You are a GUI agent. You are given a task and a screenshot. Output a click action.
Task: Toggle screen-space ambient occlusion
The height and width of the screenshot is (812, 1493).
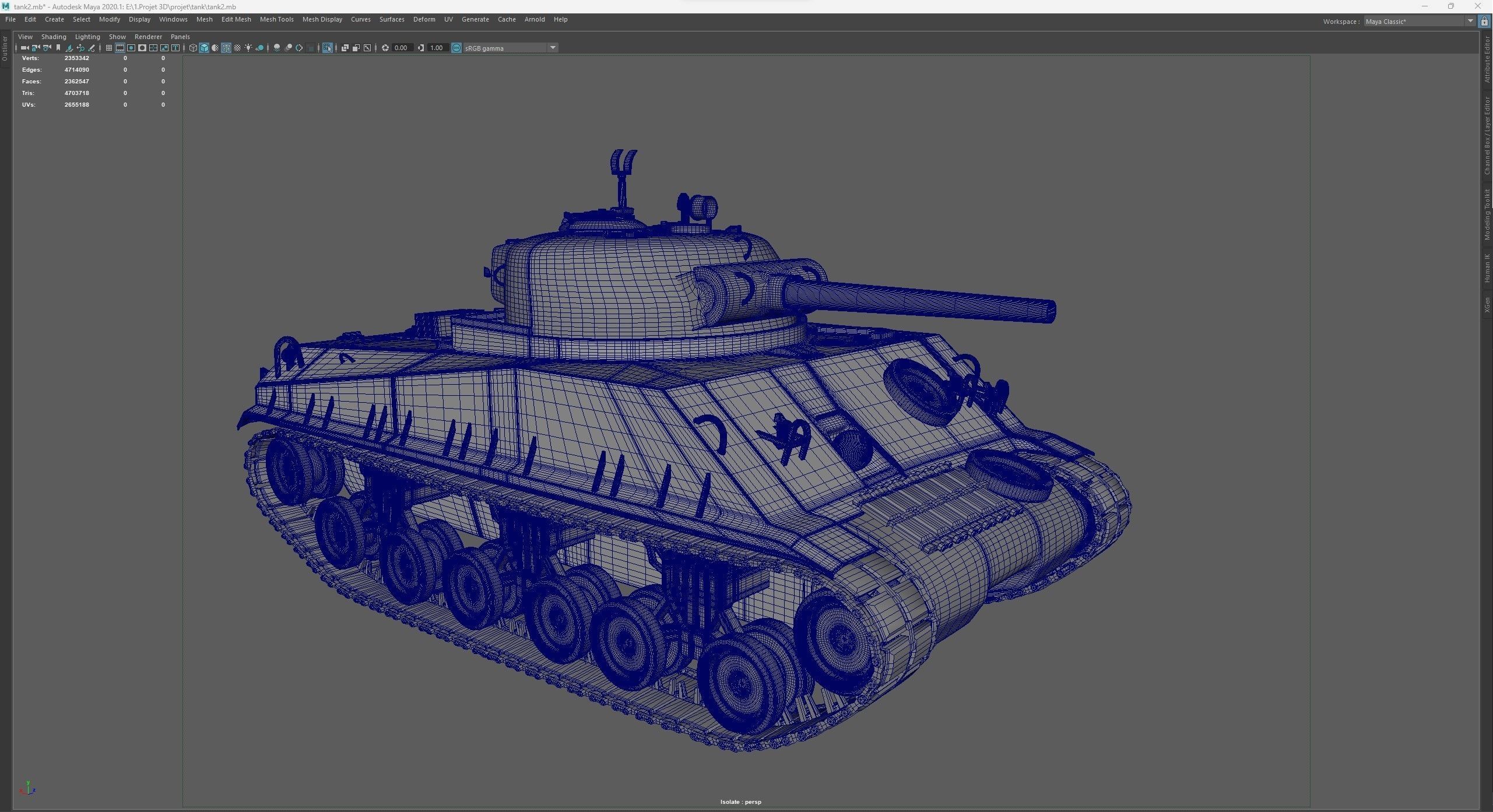point(277,48)
